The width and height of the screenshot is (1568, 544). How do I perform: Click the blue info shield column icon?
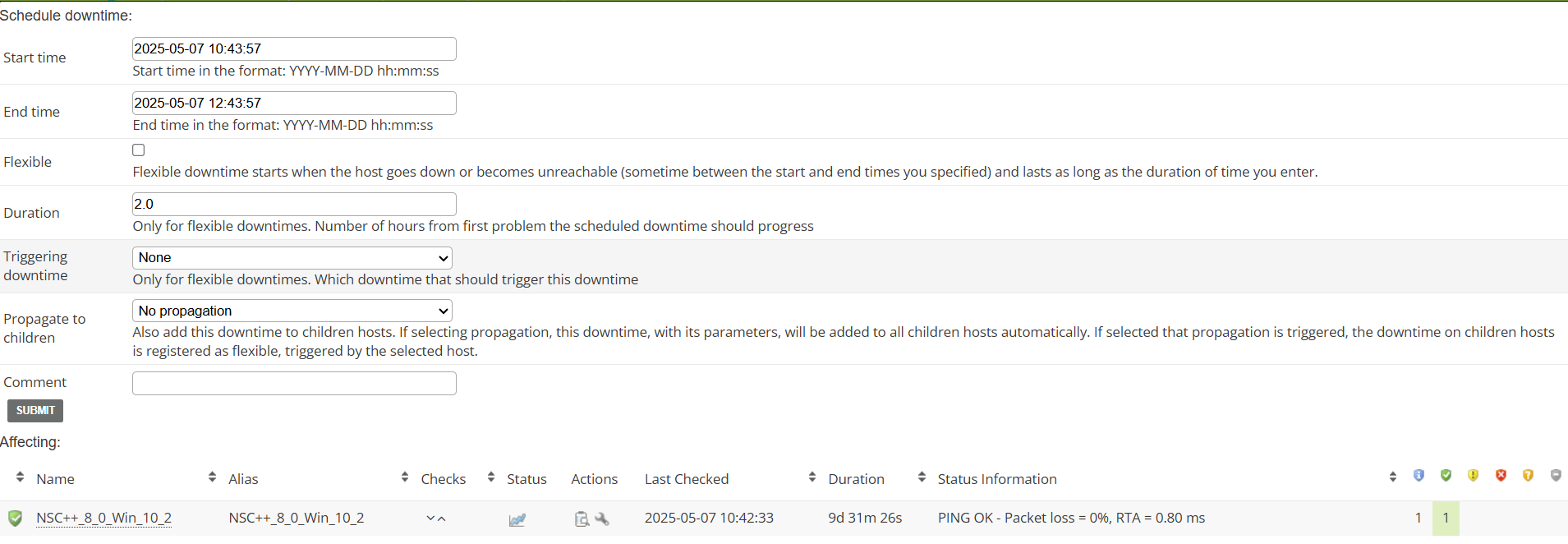point(1419,476)
